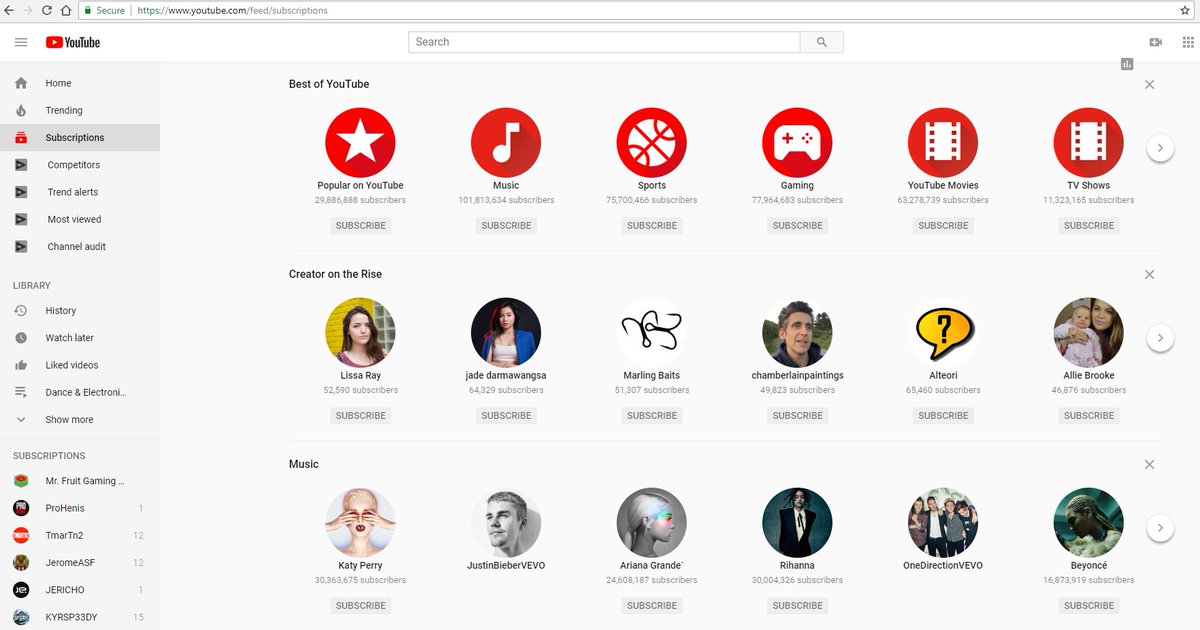Open Beyoncé channel avatar
This screenshot has height=630, width=1200.
1089,523
